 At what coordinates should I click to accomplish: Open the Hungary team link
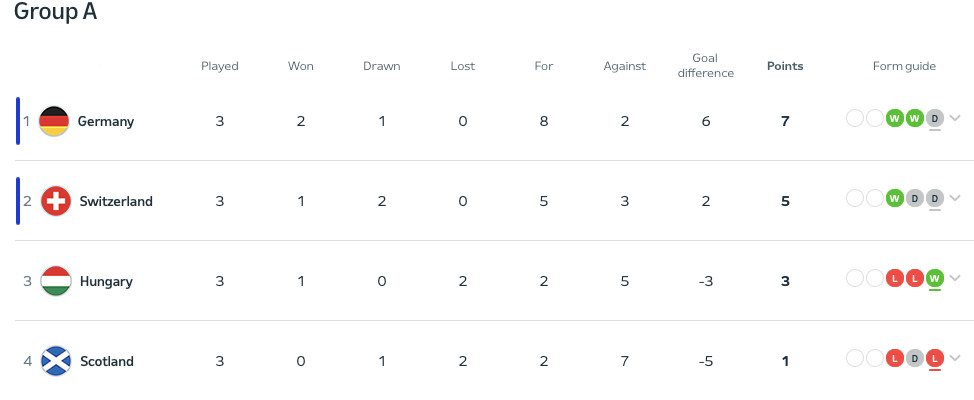point(106,281)
